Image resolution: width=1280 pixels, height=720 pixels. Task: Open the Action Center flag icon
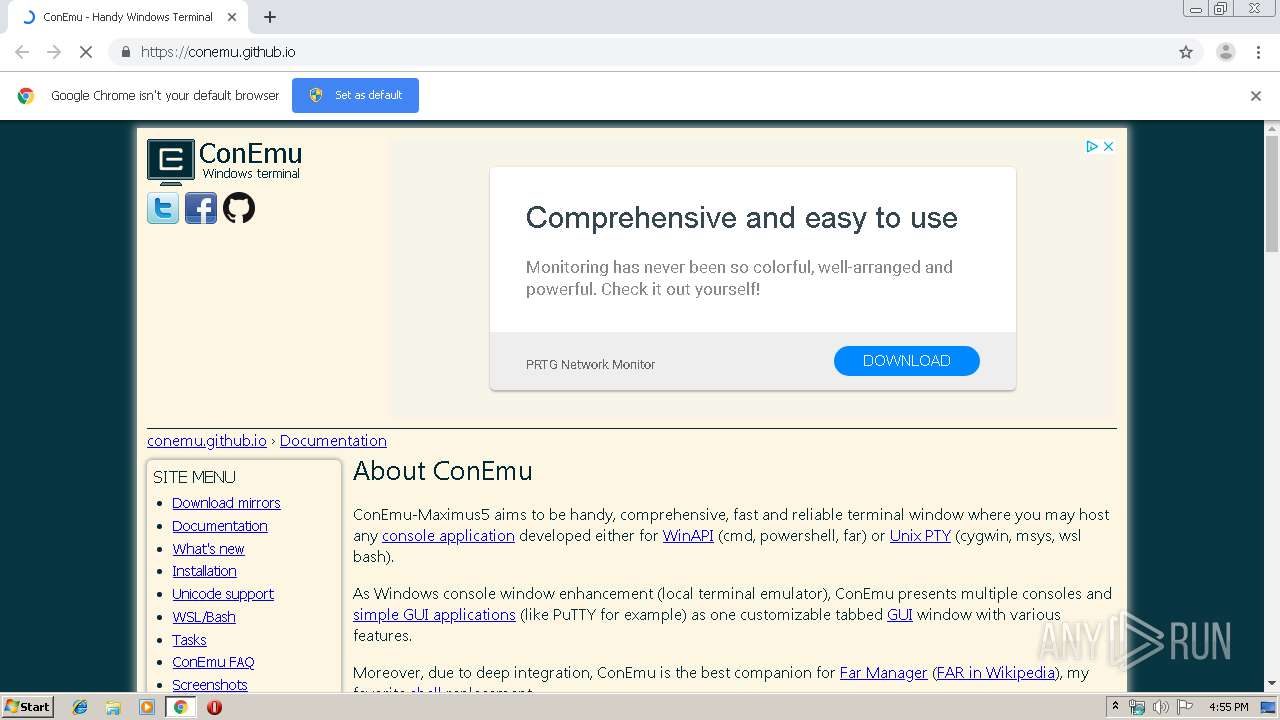[x=1185, y=707]
